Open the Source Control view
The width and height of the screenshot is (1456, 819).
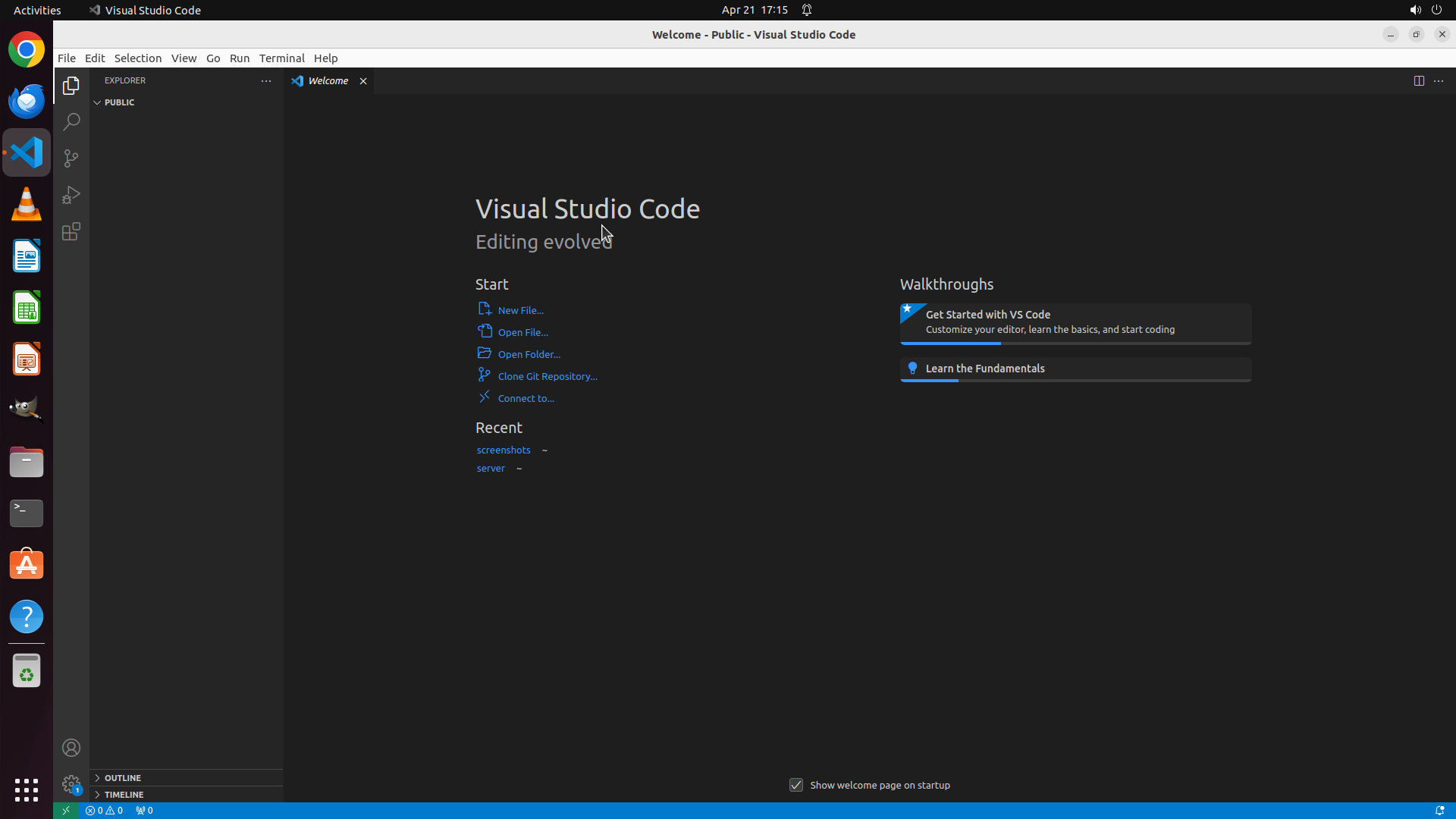(71, 158)
